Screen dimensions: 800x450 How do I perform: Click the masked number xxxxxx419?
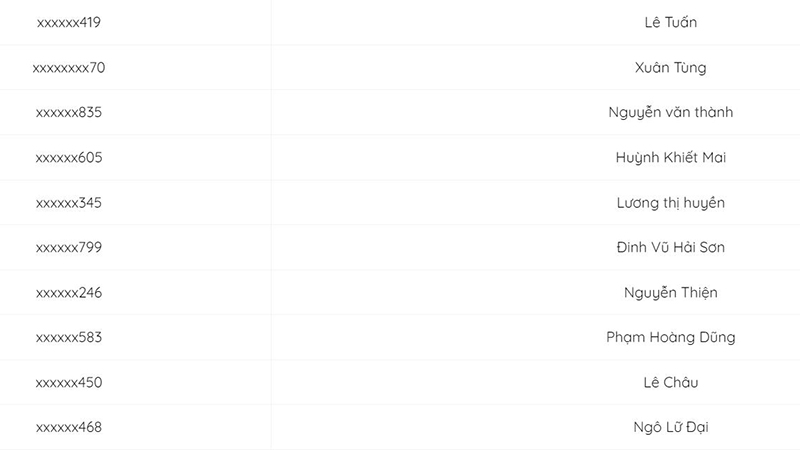69,23
